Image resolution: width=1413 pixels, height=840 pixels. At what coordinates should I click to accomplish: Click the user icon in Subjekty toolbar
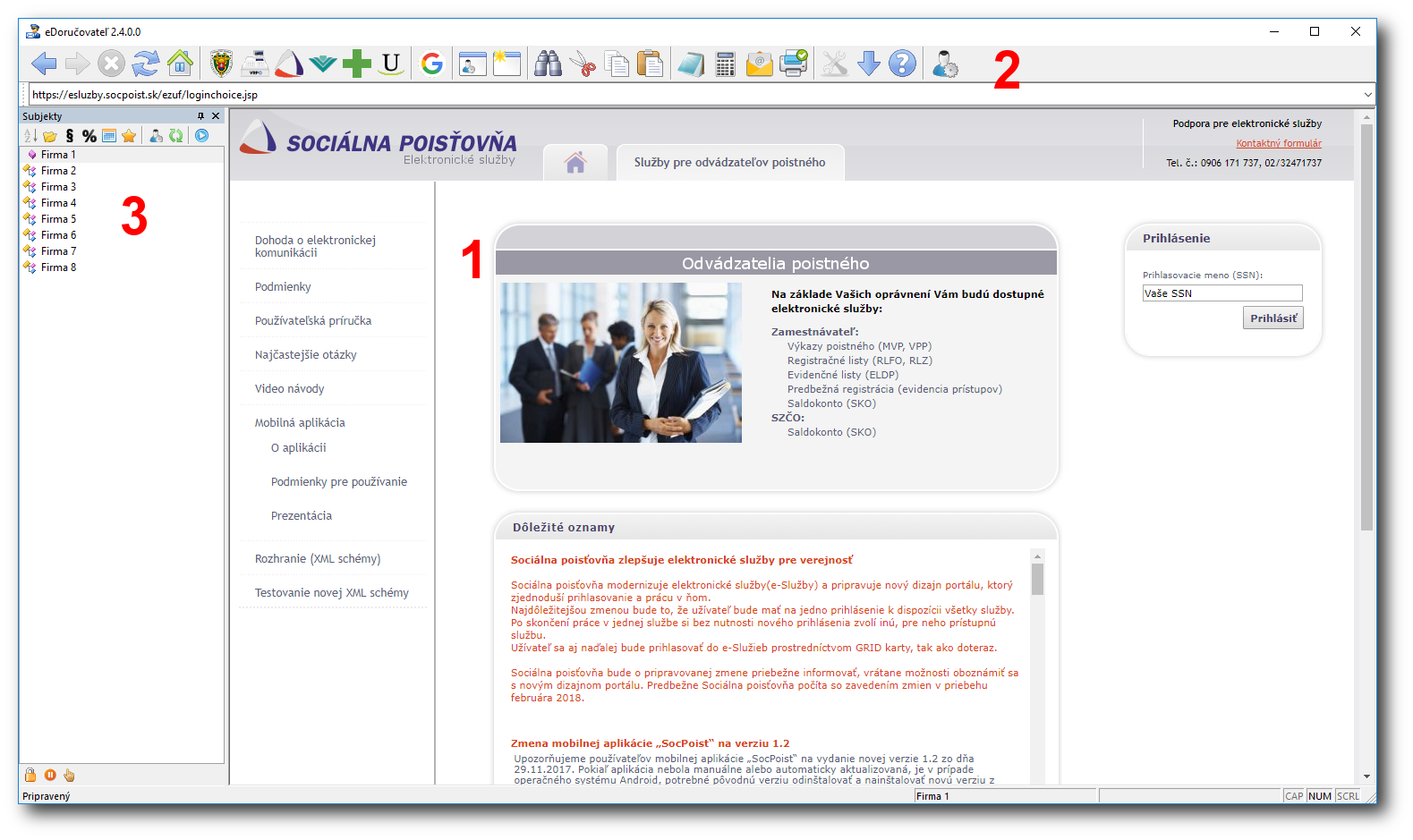click(156, 136)
